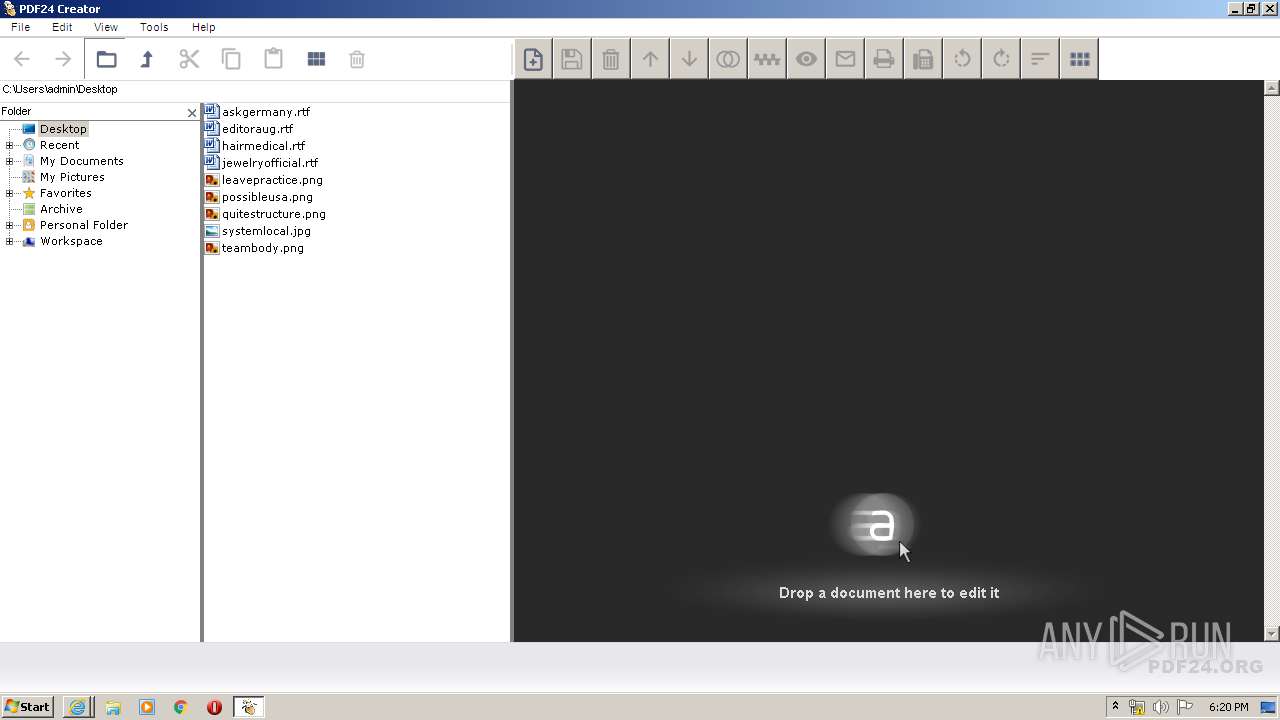This screenshot has width=1280, height=720.
Task: Click the open folder icon in file toolbar
Action: (106, 59)
